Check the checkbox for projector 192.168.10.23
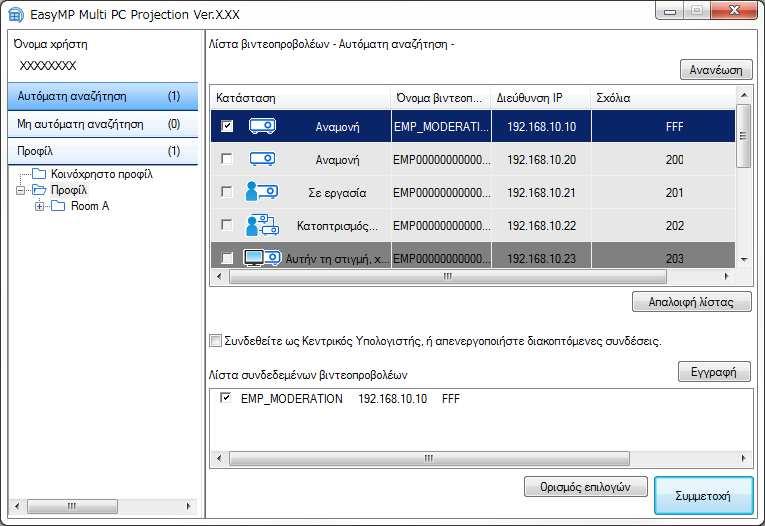The width and height of the screenshot is (765, 526). (x=227, y=257)
